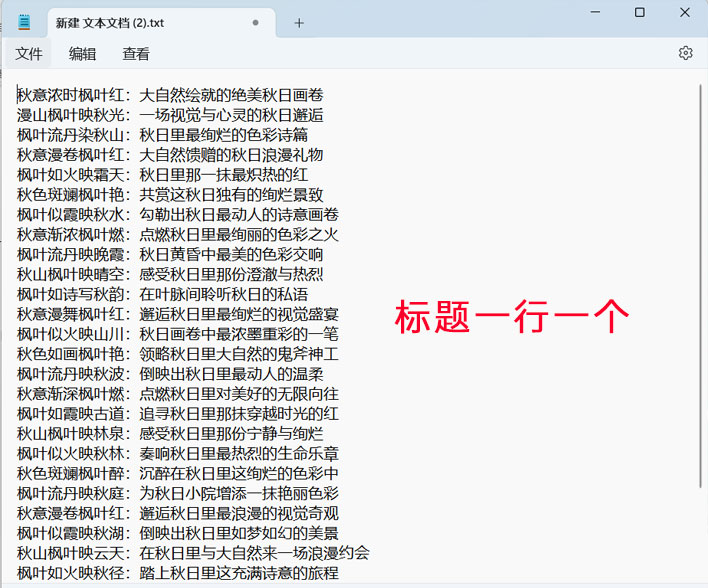Add a new tab with the plus button
The image size is (708, 588).
[x=298, y=22]
